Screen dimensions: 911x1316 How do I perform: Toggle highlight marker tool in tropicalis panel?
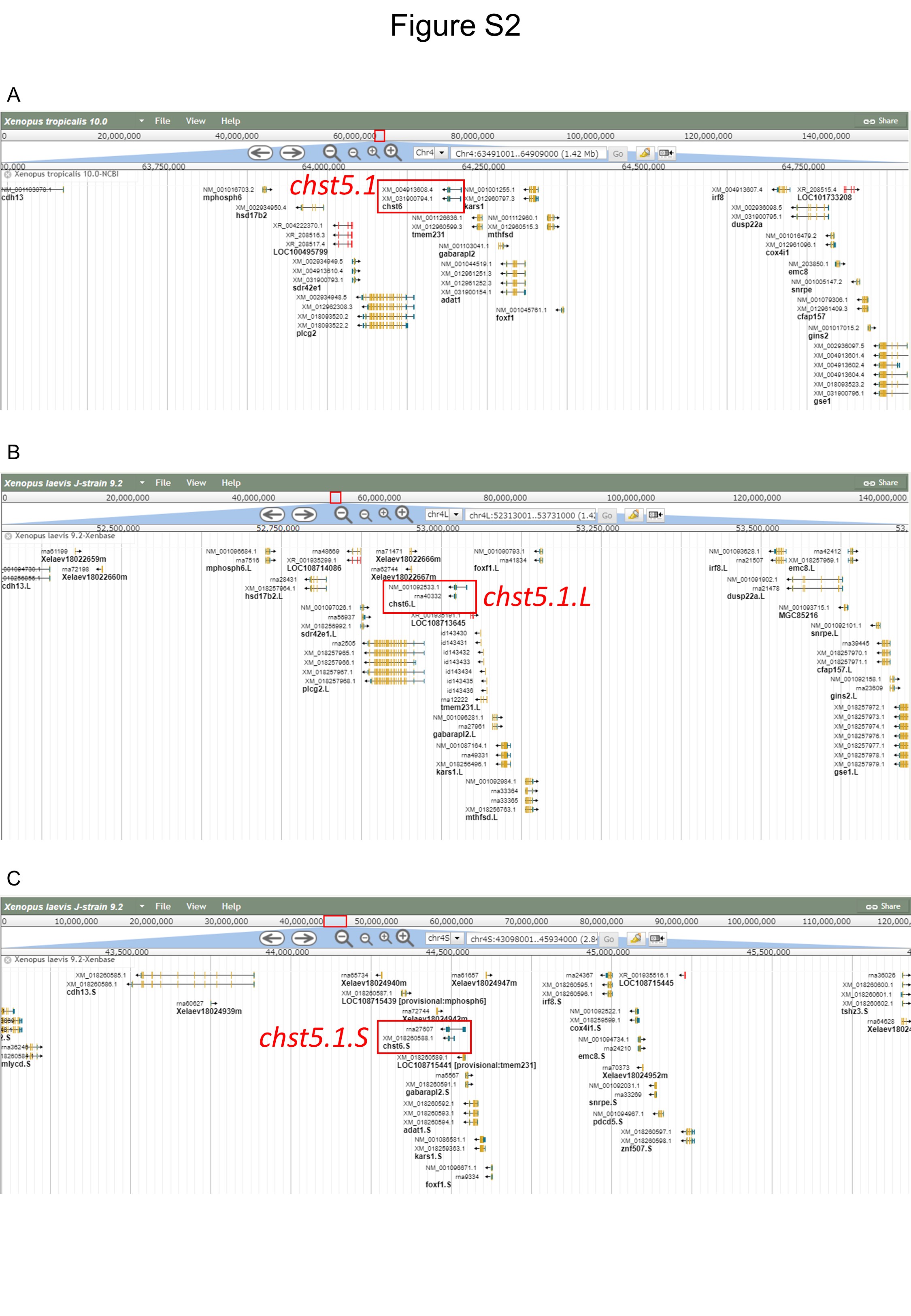pos(645,153)
